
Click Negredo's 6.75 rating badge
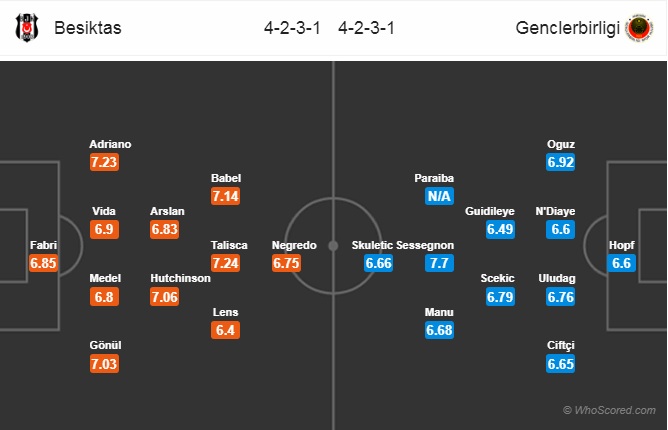click(x=286, y=263)
